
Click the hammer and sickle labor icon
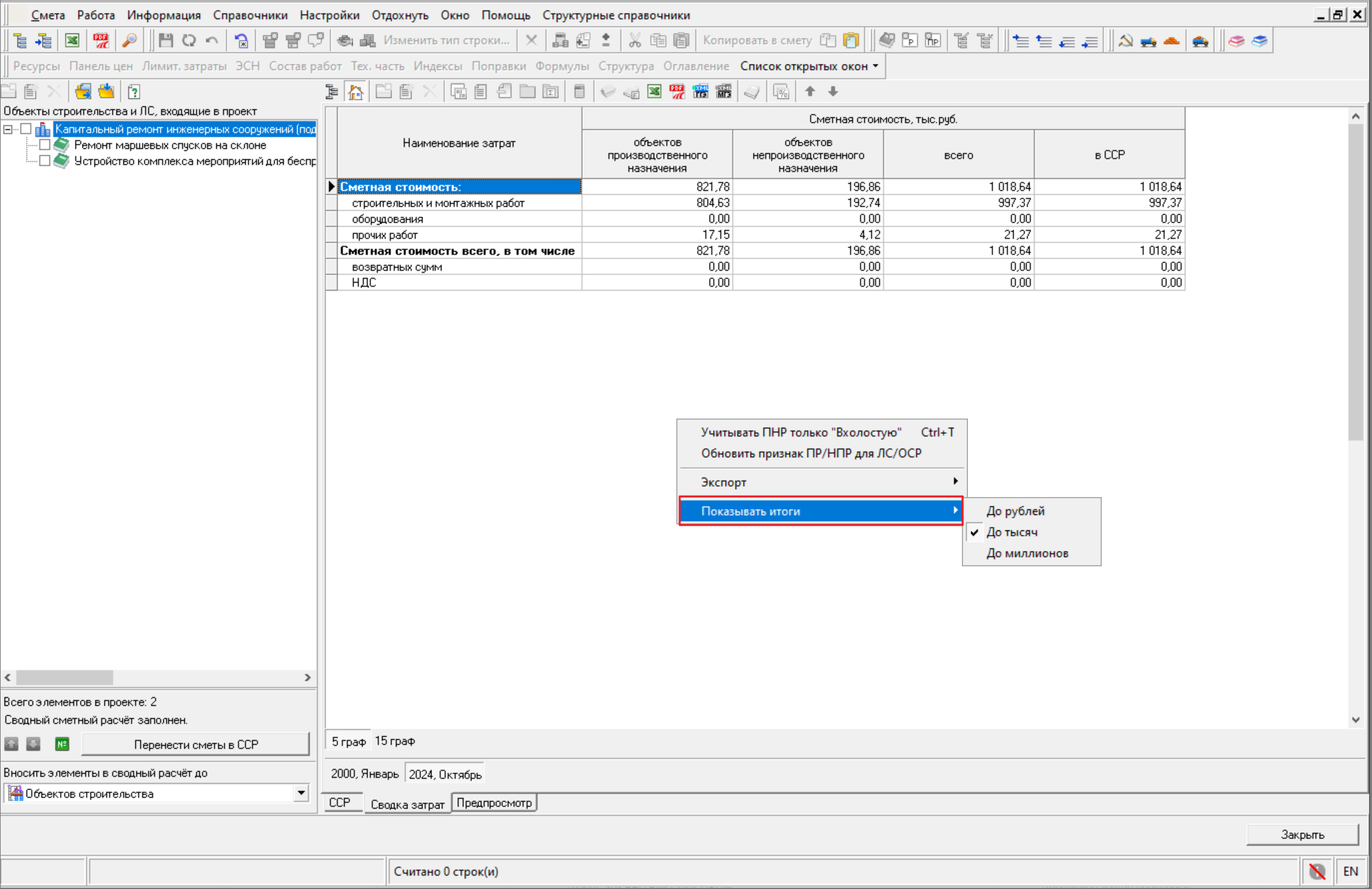click(1125, 41)
